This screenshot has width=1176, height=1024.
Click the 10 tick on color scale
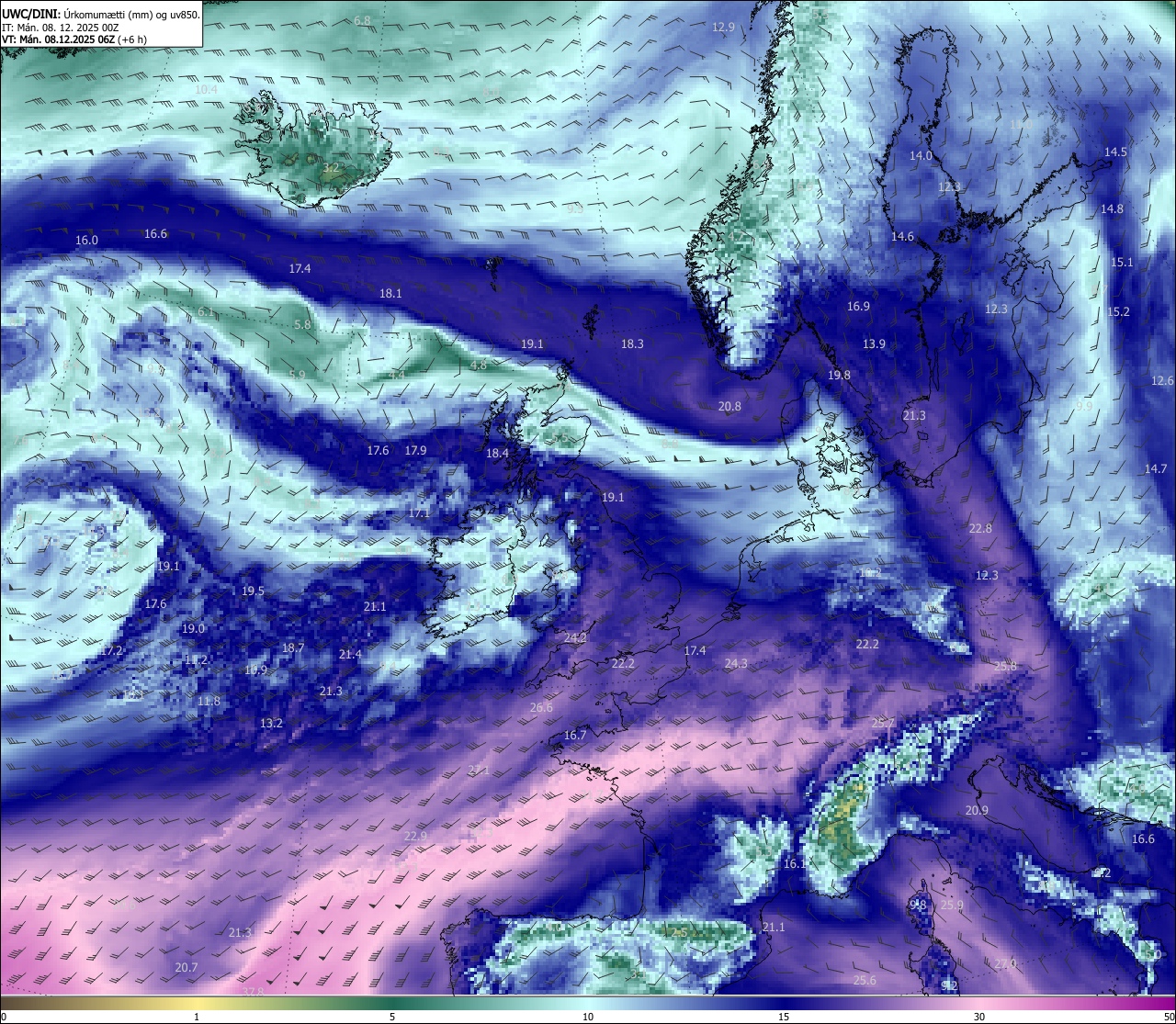588,1017
